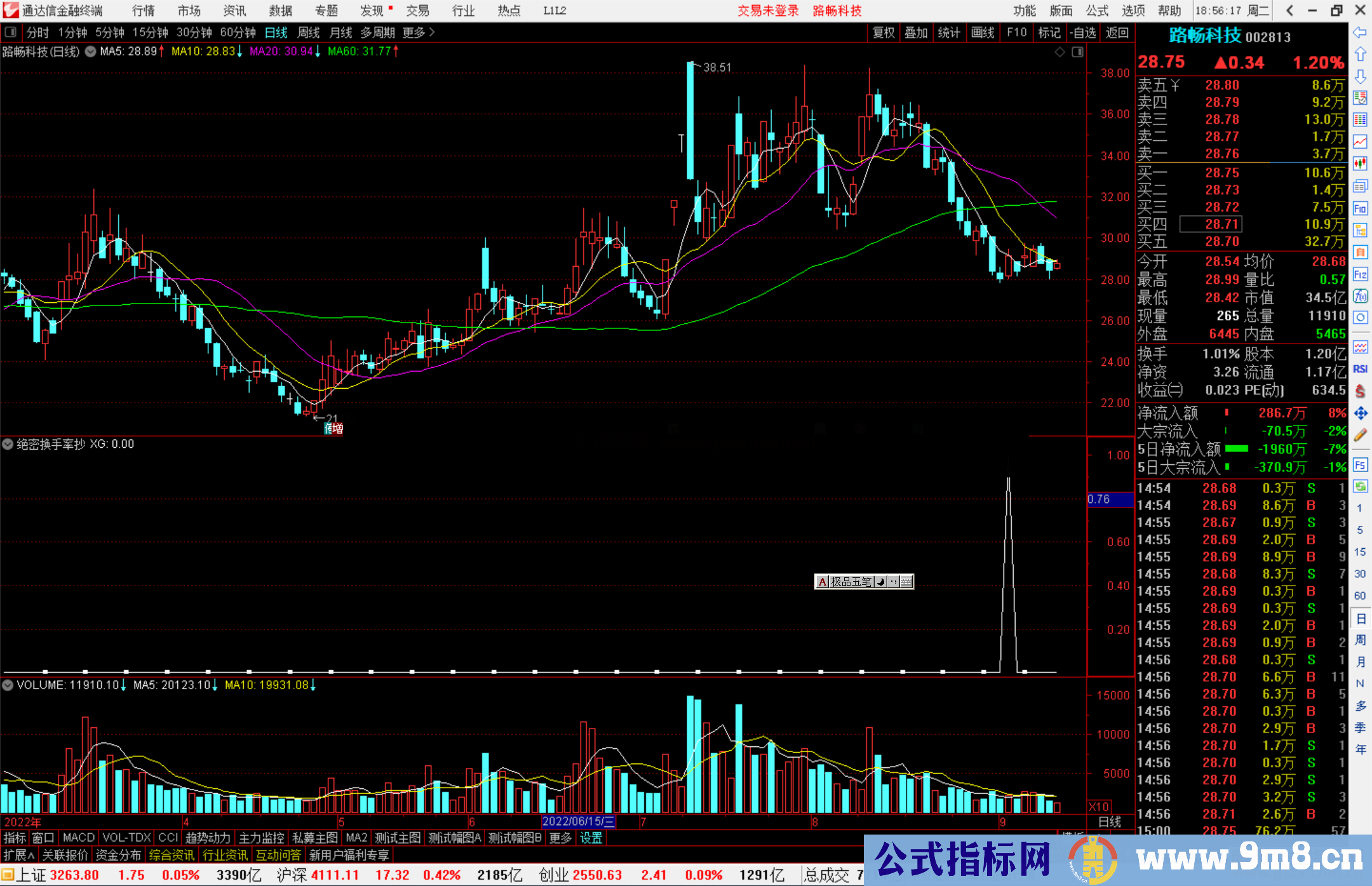Open the 行情 menu

pyautogui.click(x=143, y=11)
